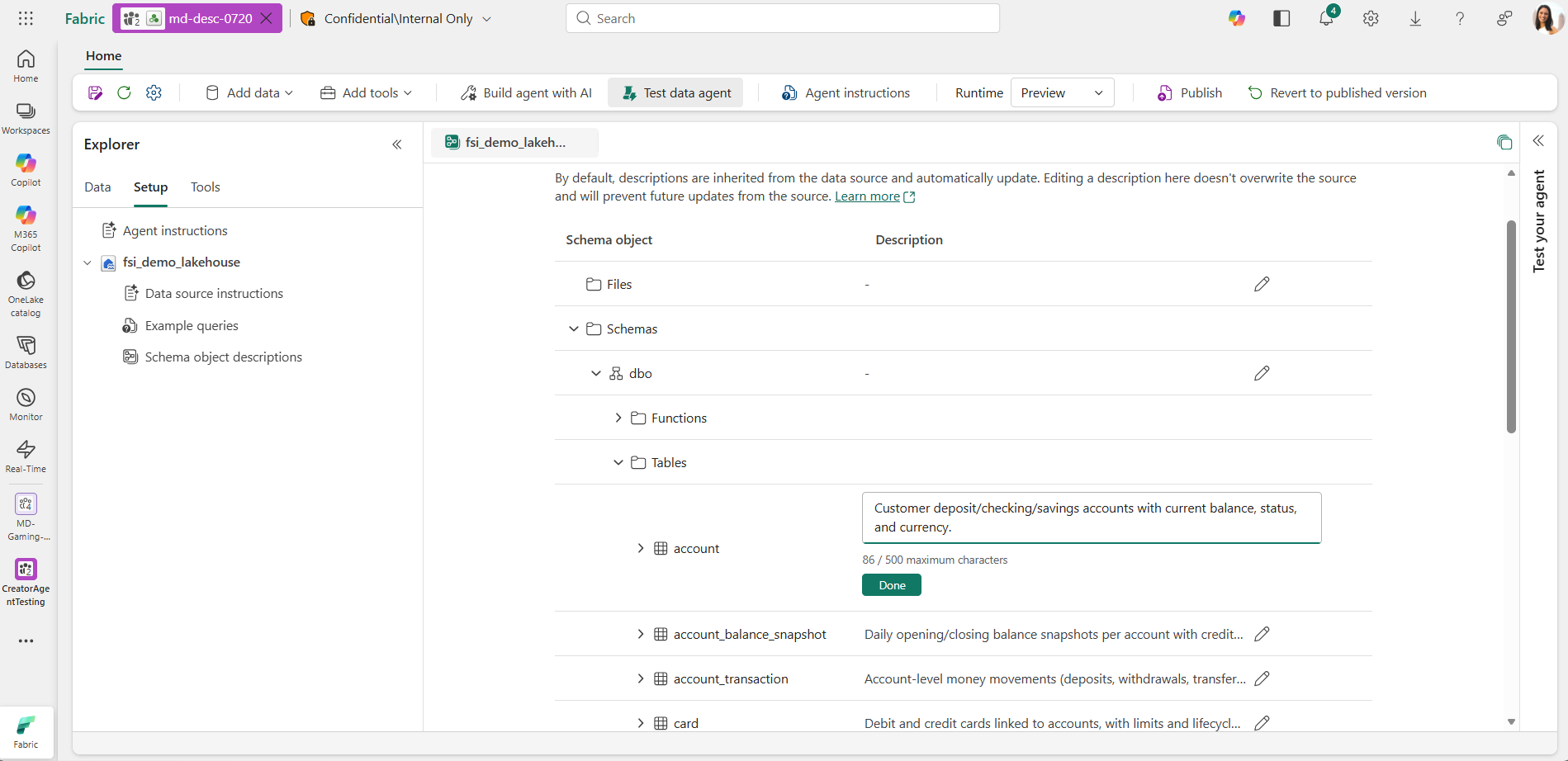Open Real-Time hub
This screenshot has height=761, width=1568.
(x=26, y=456)
